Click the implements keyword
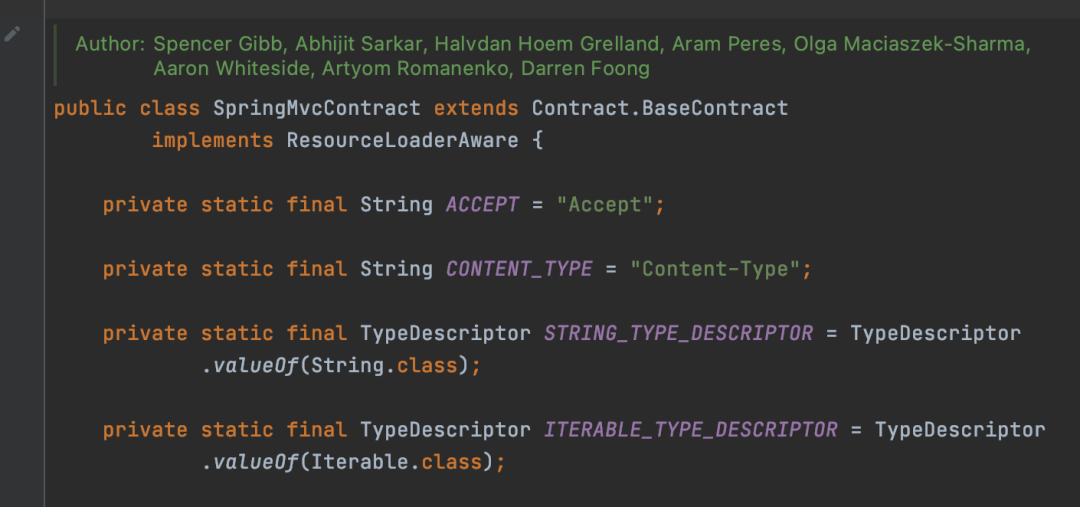The width and height of the screenshot is (1080, 507). point(213,141)
